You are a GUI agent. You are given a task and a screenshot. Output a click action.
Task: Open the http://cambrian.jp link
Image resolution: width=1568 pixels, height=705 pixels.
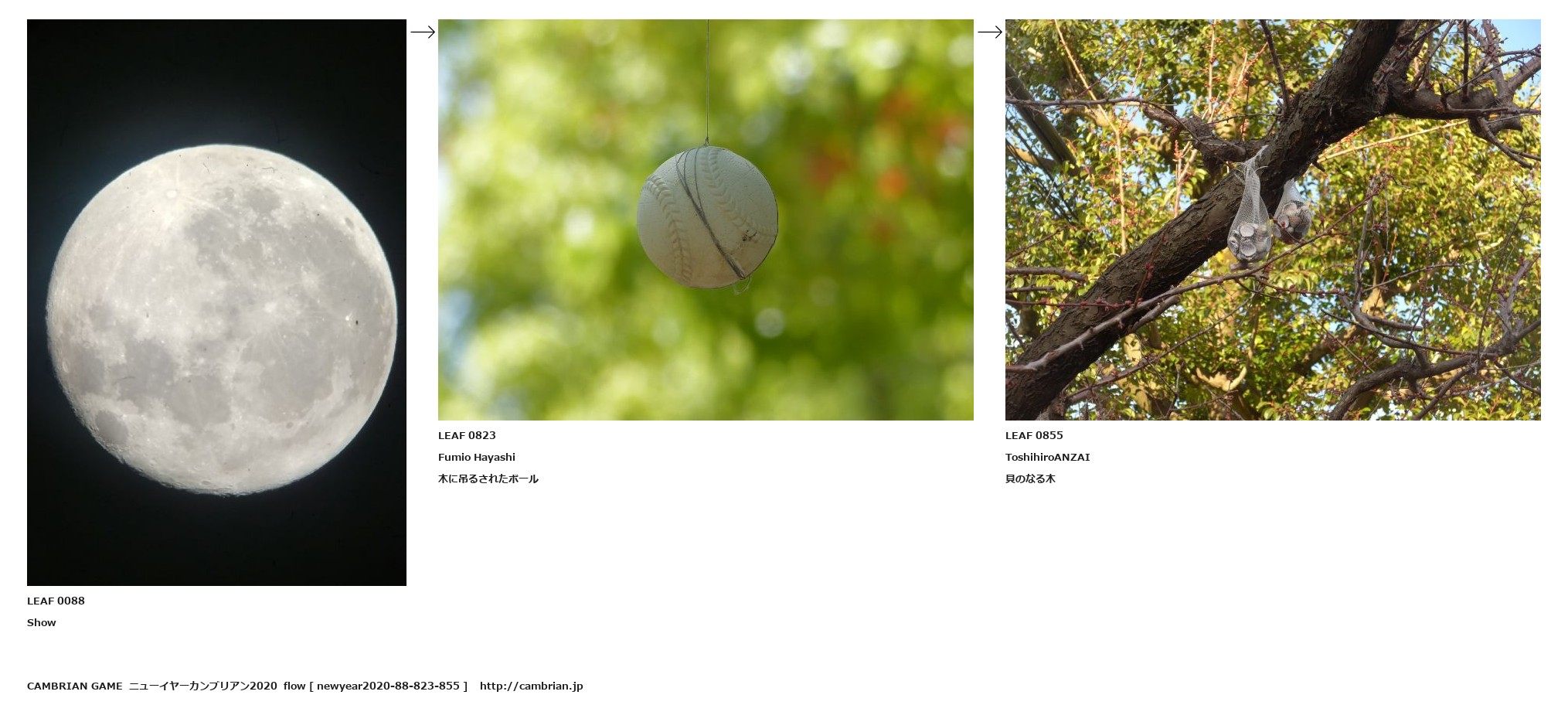coord(532,686)
